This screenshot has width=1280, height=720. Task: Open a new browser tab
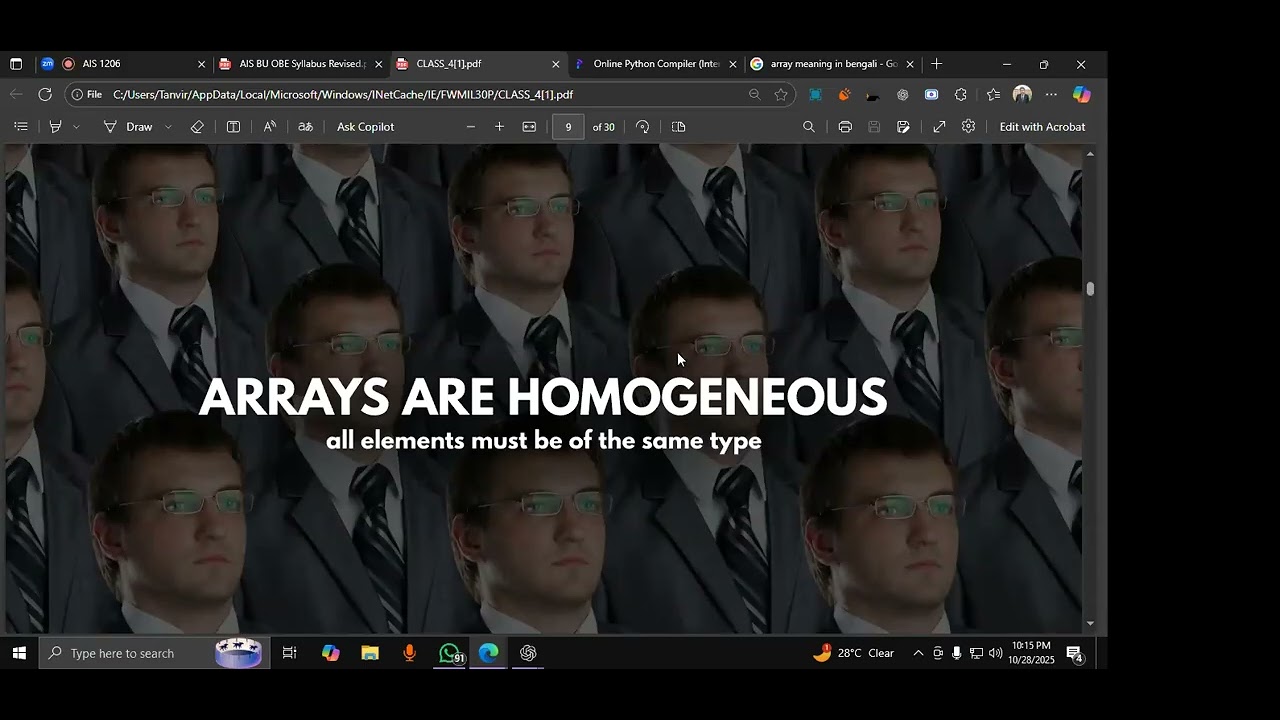(x=936, y=64)
